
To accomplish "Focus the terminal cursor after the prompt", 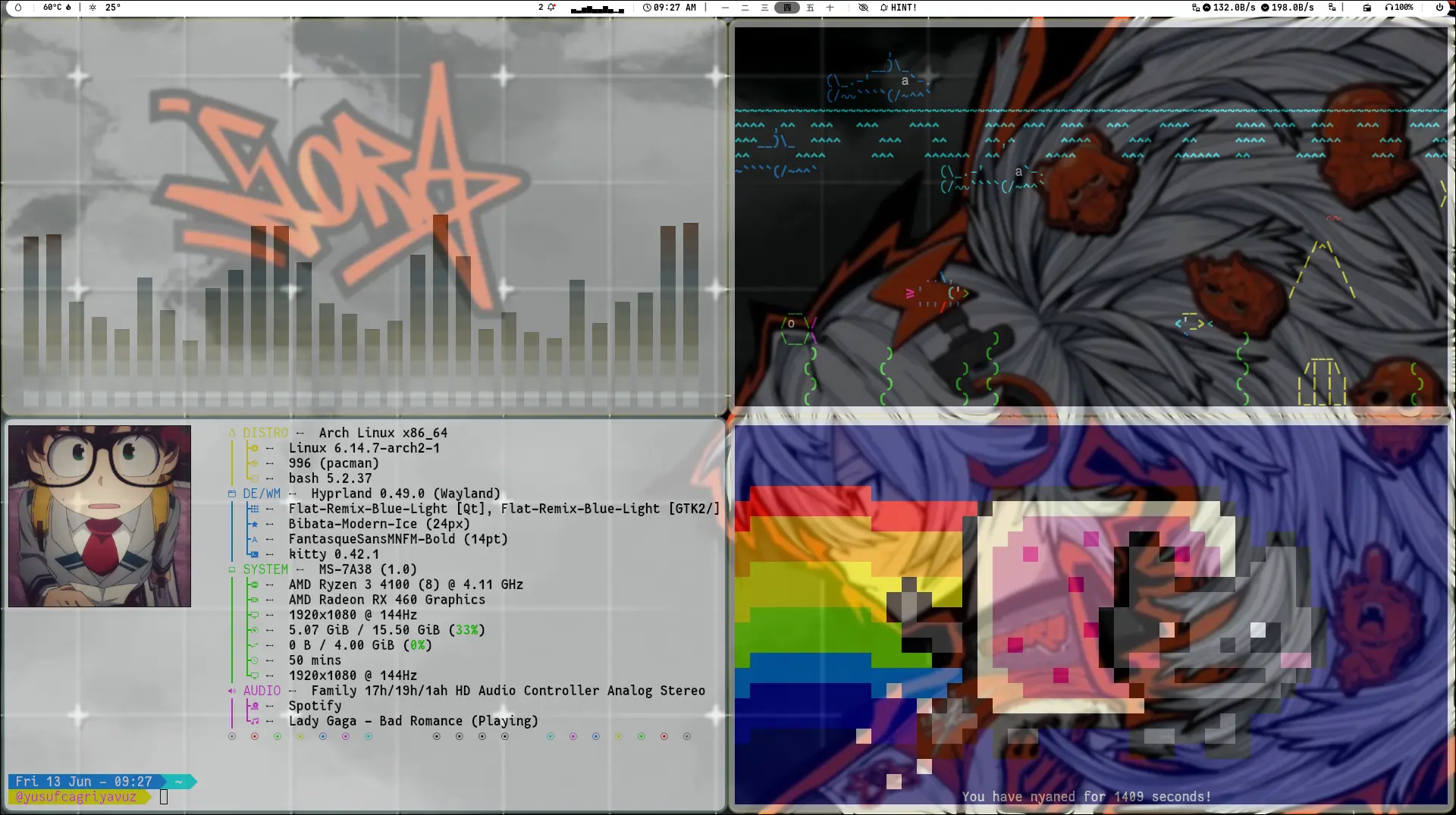I will coord(164,797).
